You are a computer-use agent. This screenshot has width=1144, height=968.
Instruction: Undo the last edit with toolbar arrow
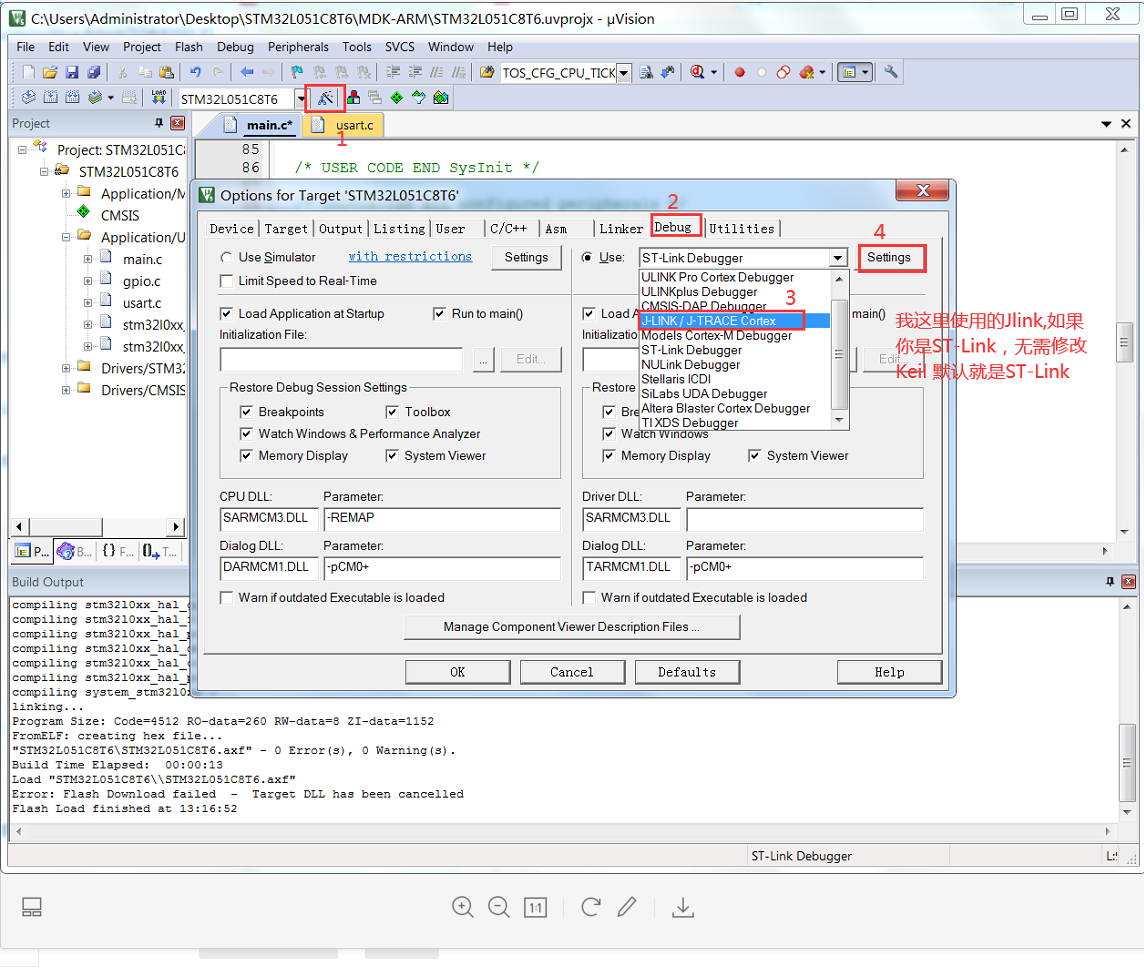point(196,72)
